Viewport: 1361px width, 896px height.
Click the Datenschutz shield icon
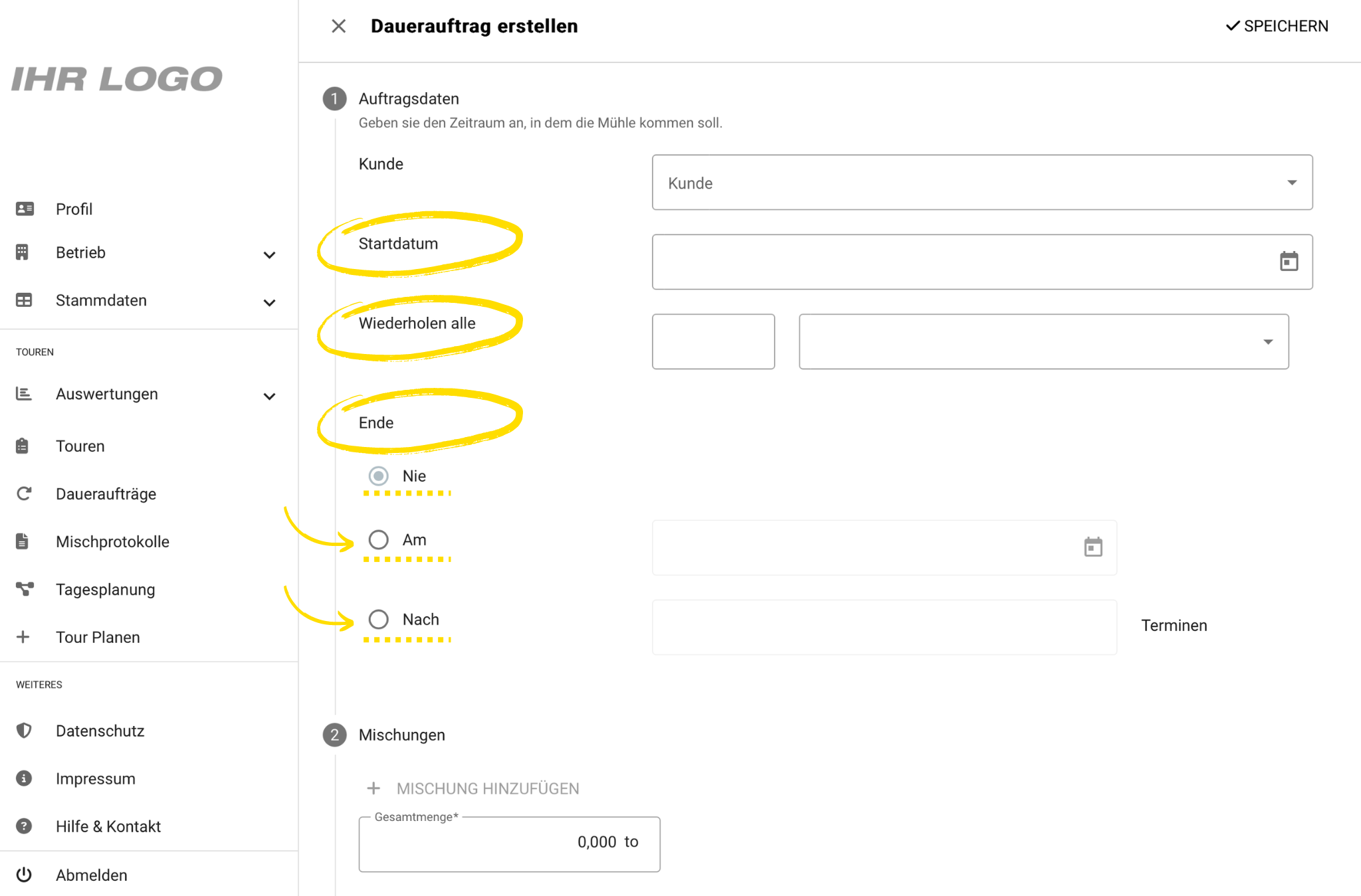[x=24, y=731]
